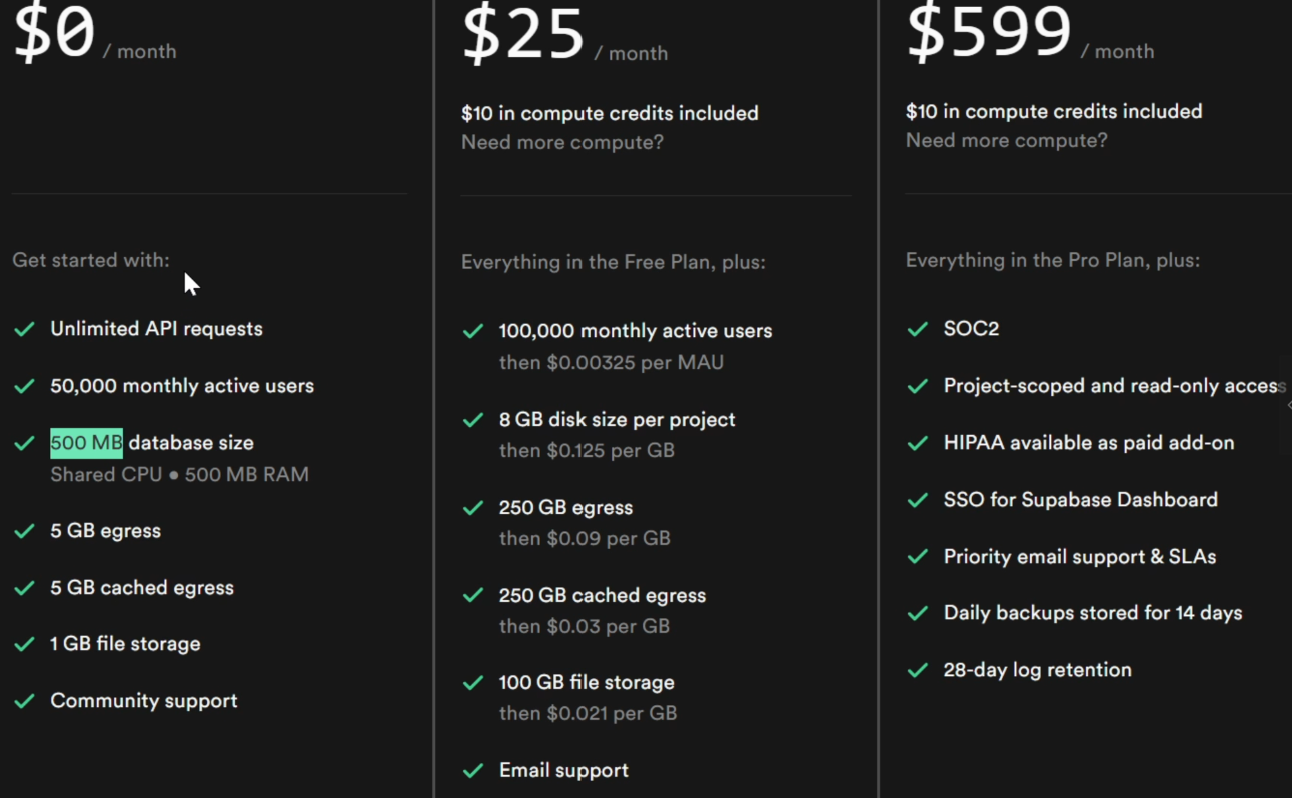This screenshot has width=1292, height=798.
Task: Click the 1 GB file storage item
Action: point(125,644)
